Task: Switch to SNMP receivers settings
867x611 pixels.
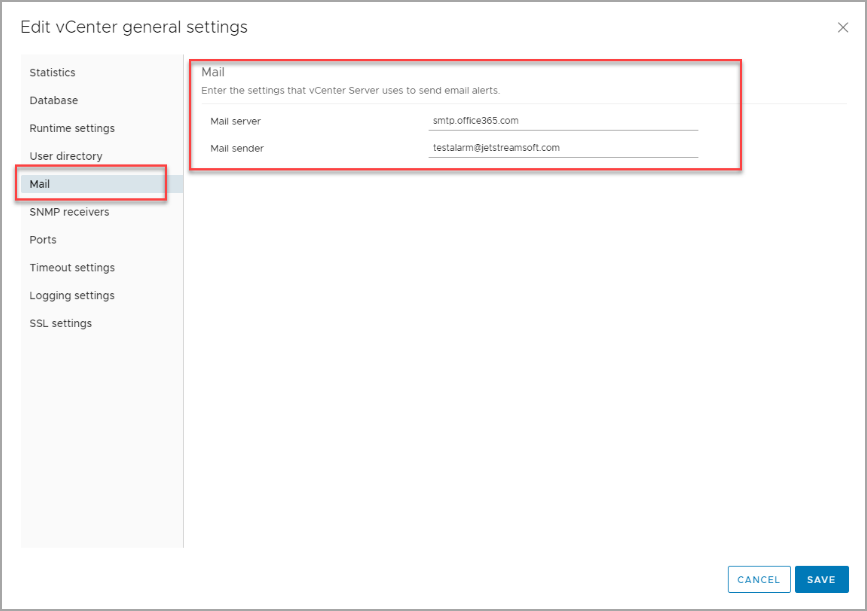Action: click(x=69, y=212)
